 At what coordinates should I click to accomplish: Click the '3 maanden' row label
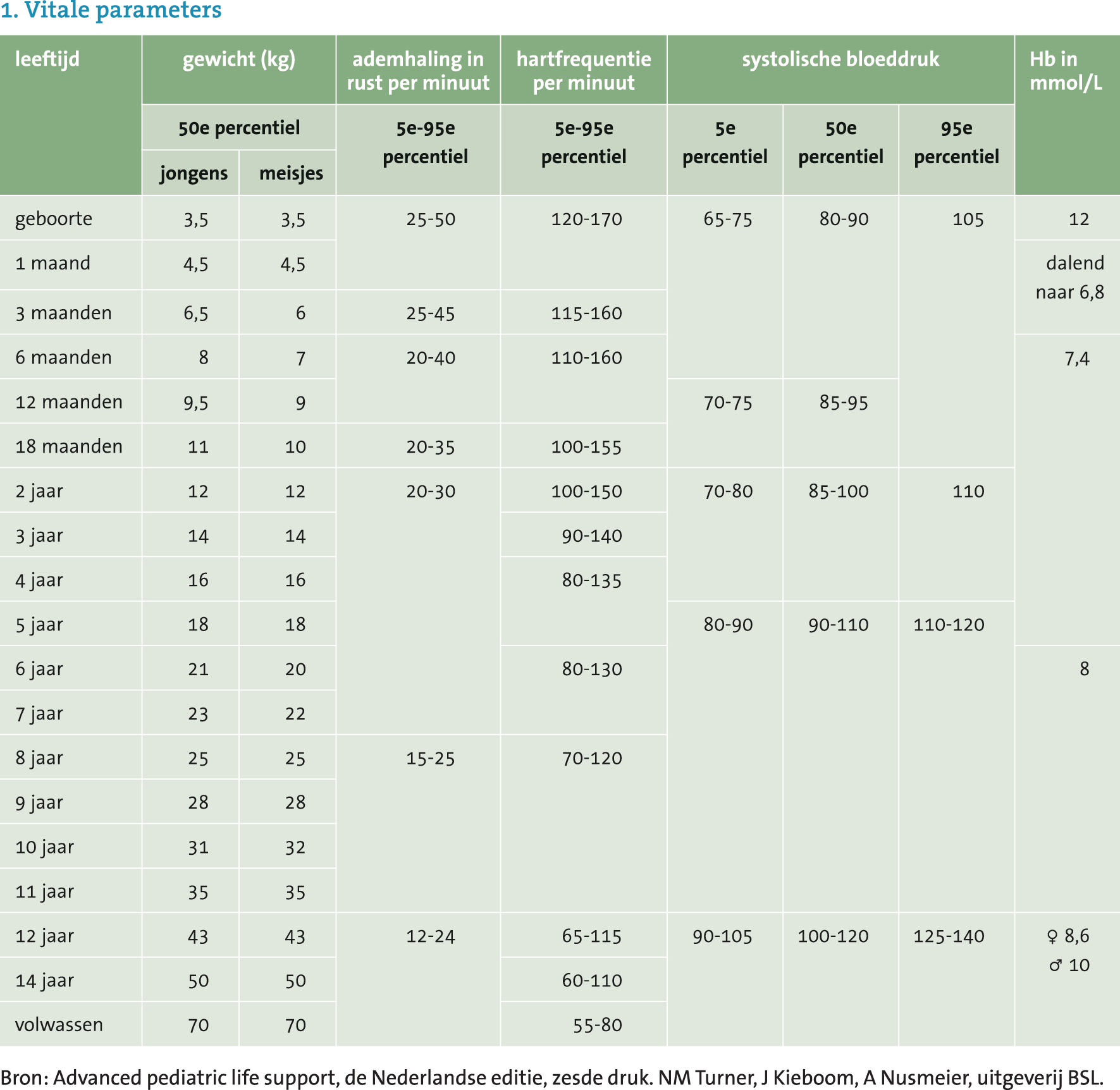point(63,313)
